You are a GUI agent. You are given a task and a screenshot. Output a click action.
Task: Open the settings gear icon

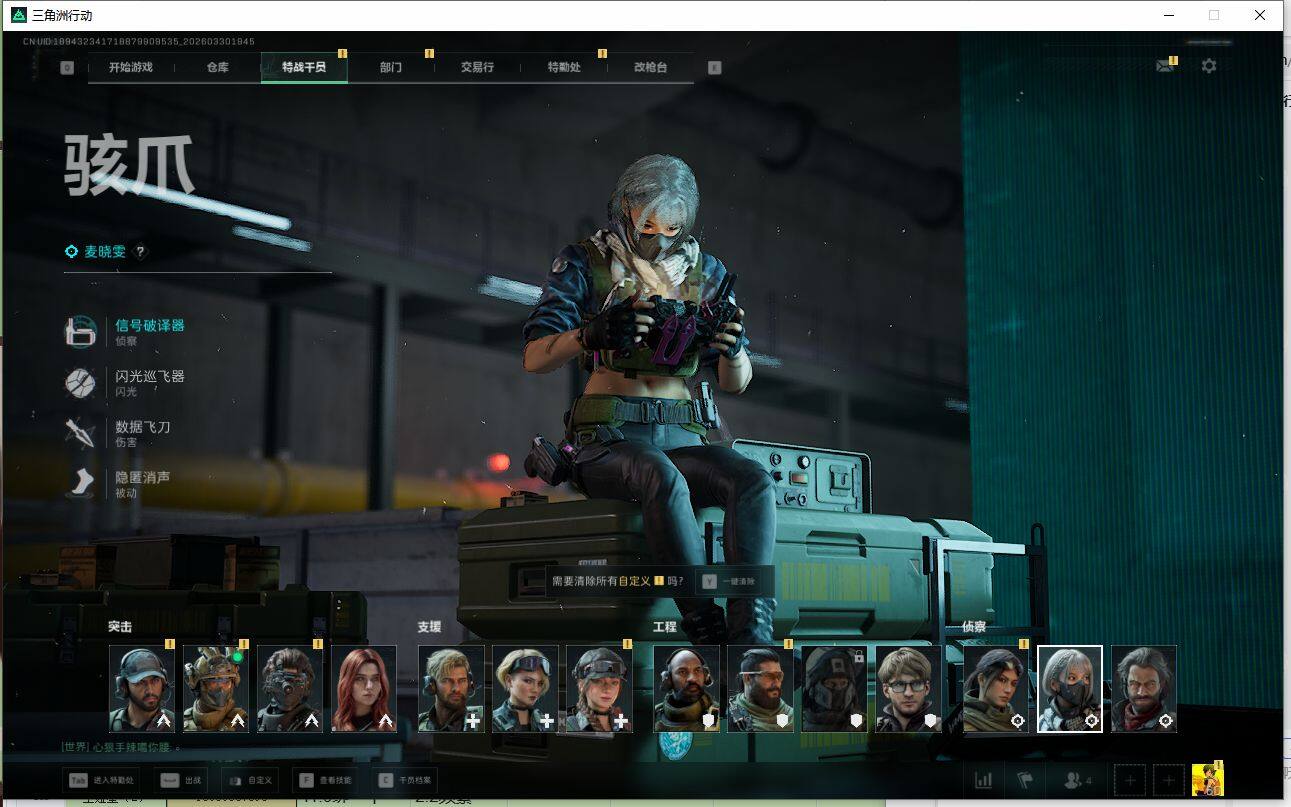[x=1209, y=66]
